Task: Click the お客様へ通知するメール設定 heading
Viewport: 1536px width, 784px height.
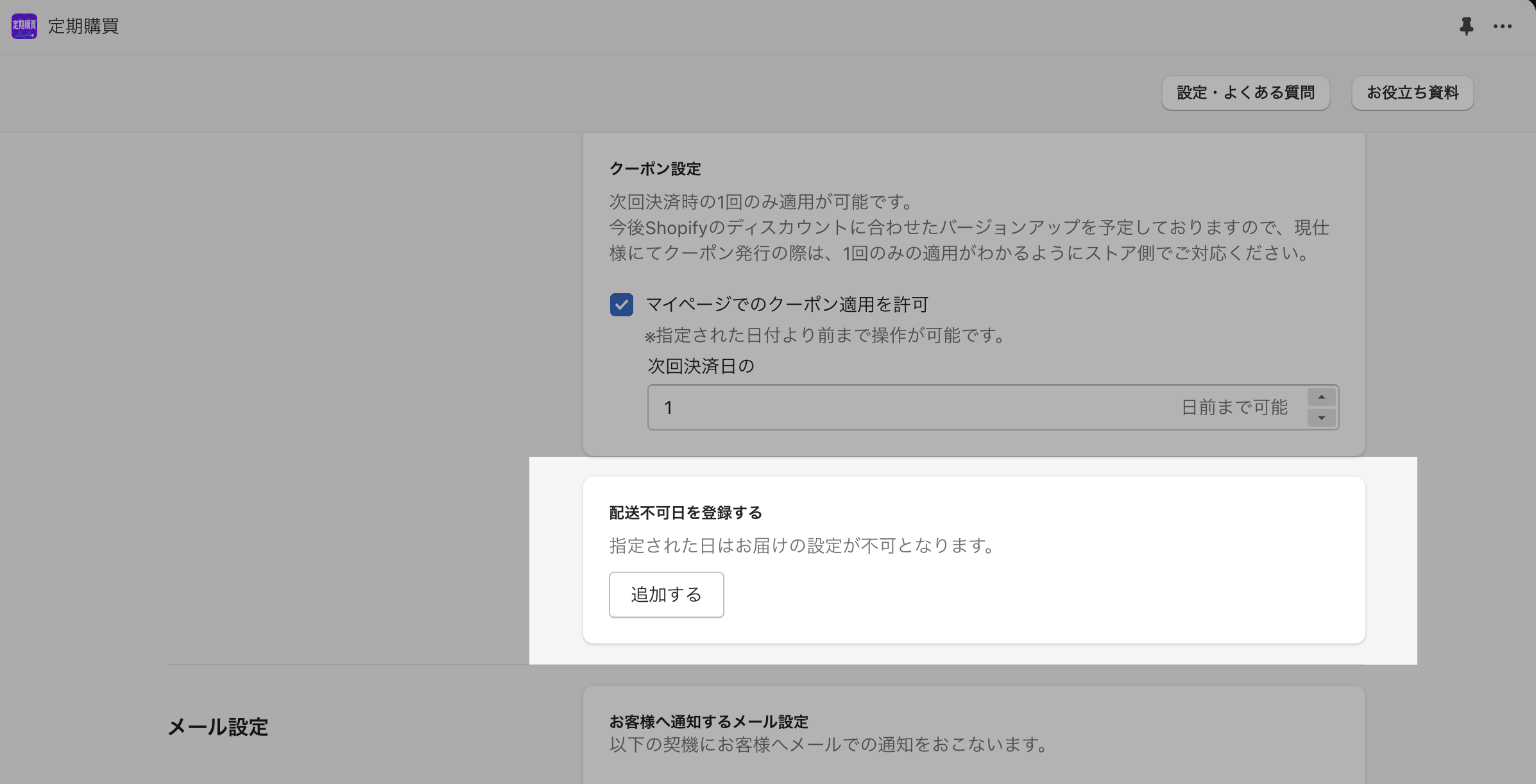Action: click(x=708, y=722)
